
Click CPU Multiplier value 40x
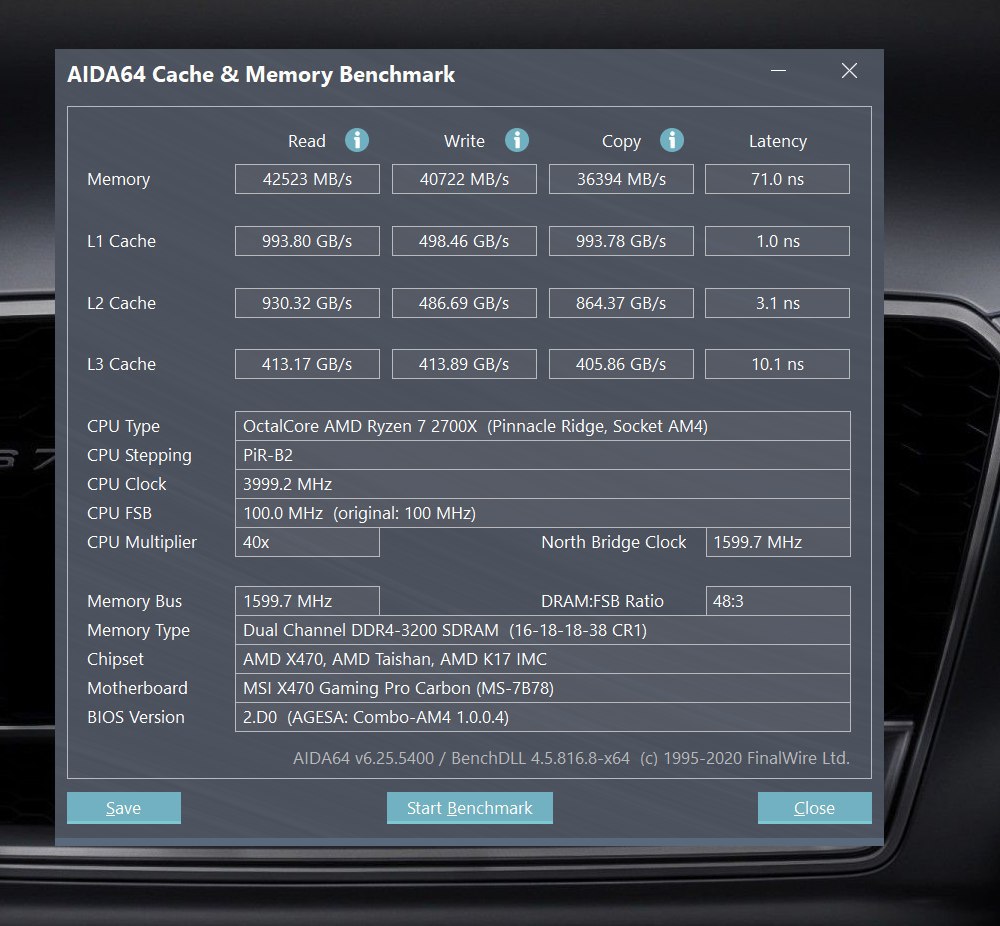tap(307, 542)
